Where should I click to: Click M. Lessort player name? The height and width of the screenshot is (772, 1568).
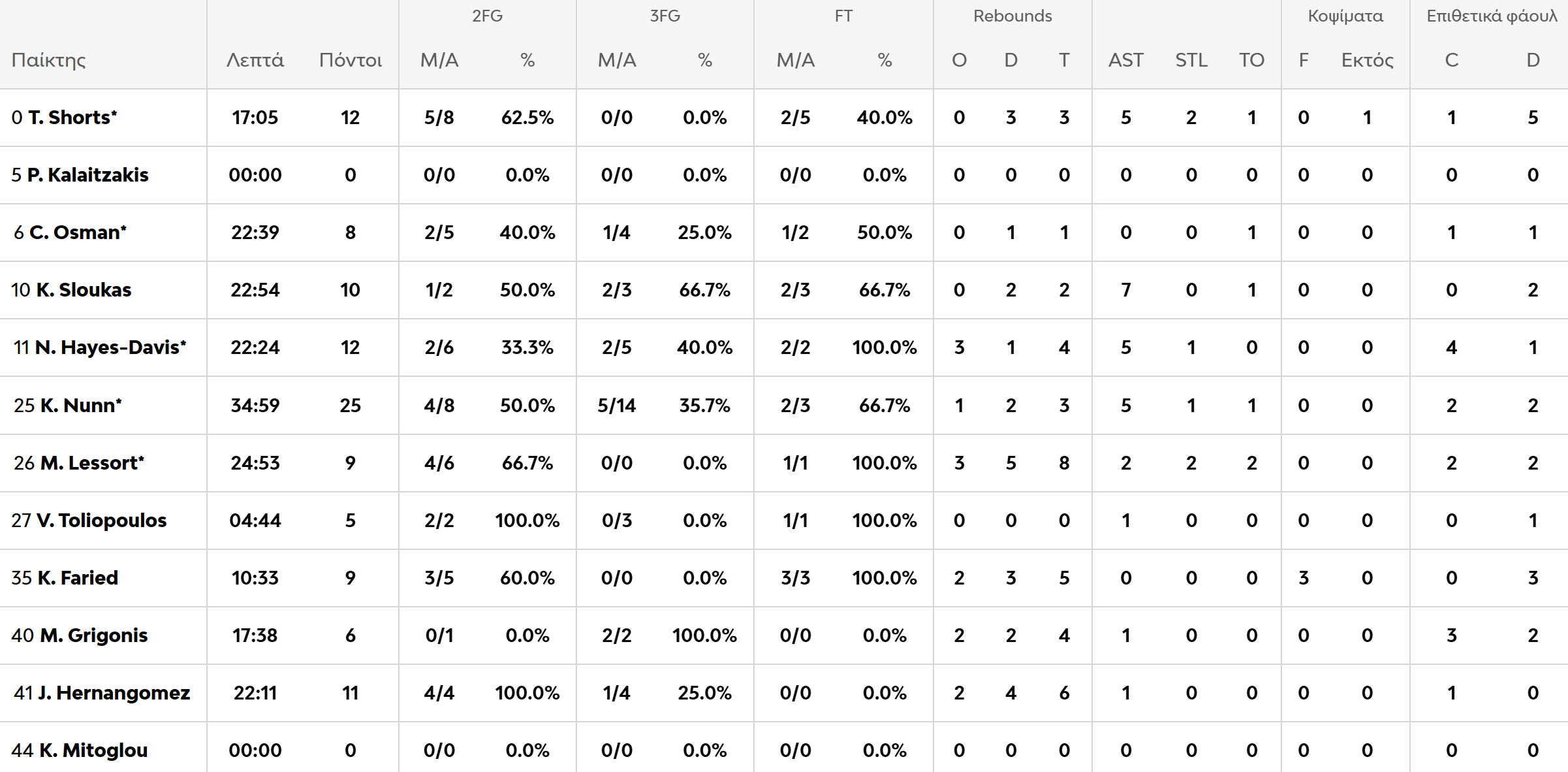coord(91,463)
